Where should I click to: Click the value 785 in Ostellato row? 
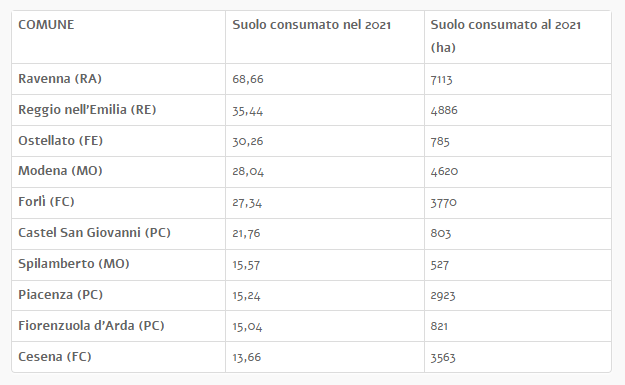pyautogui.click(x=440, y=141)
